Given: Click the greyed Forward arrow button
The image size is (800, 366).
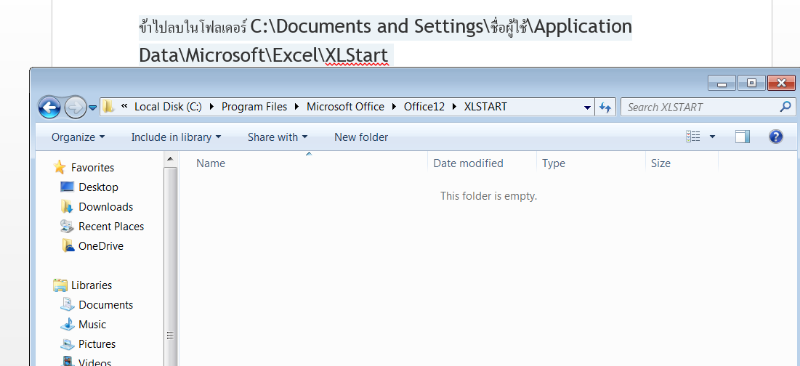Looking at the screenshot, I should pyautogui.click(x=75, y=107).
